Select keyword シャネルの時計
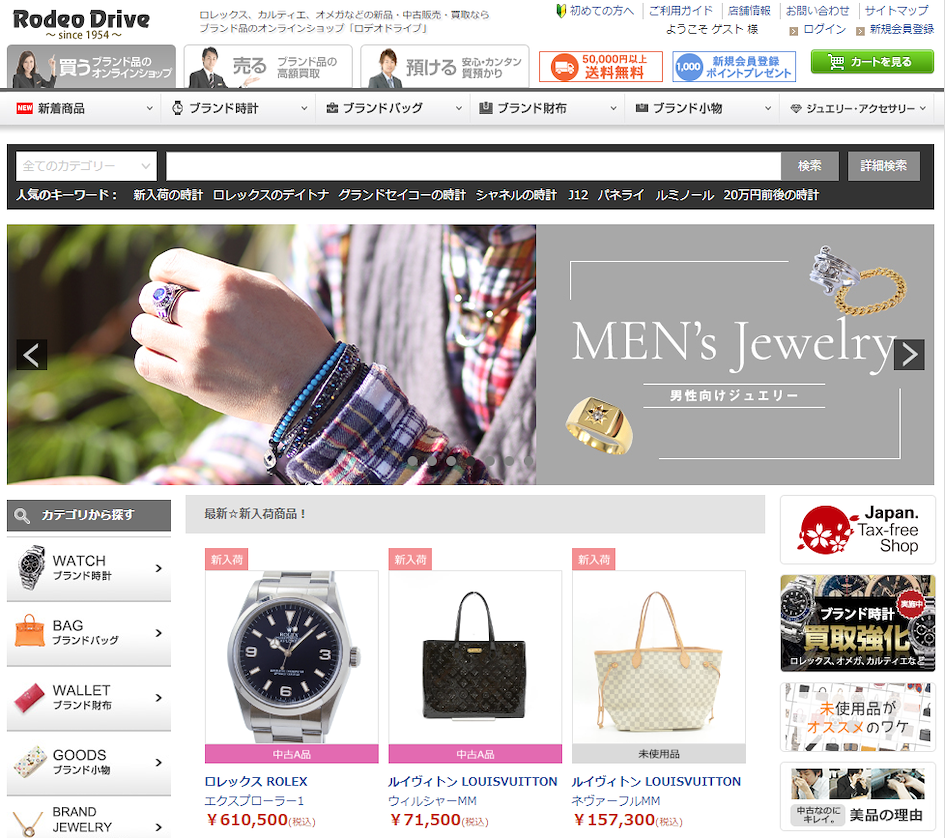The image size is (945, 838). [x=516, y=195]
